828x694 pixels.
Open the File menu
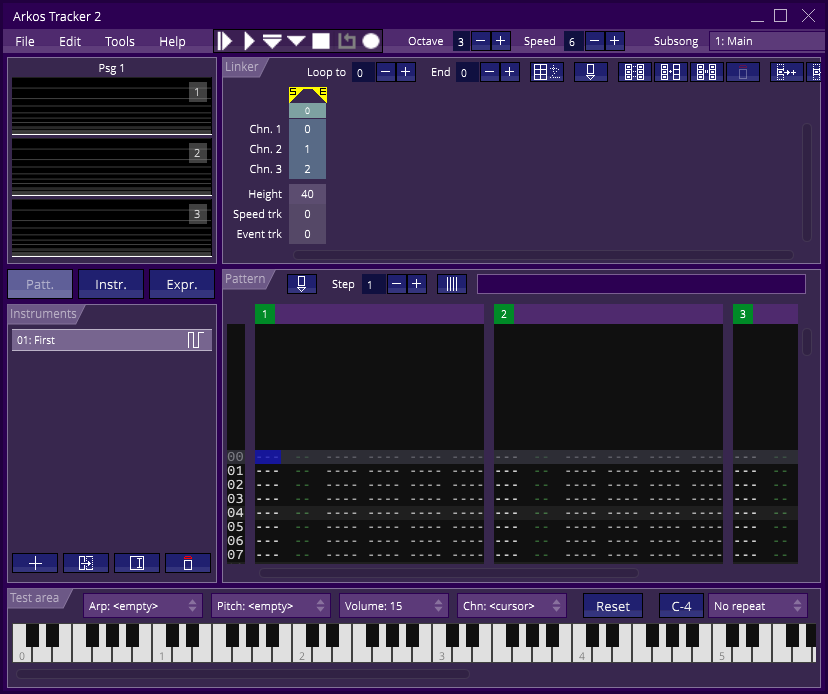click(x=25, y=42)
